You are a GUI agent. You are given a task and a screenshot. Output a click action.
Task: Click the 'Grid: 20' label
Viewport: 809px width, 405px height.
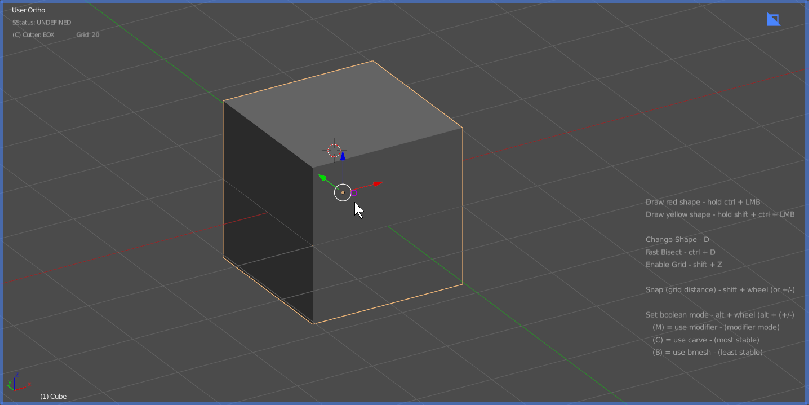click(x=88, y=34)
